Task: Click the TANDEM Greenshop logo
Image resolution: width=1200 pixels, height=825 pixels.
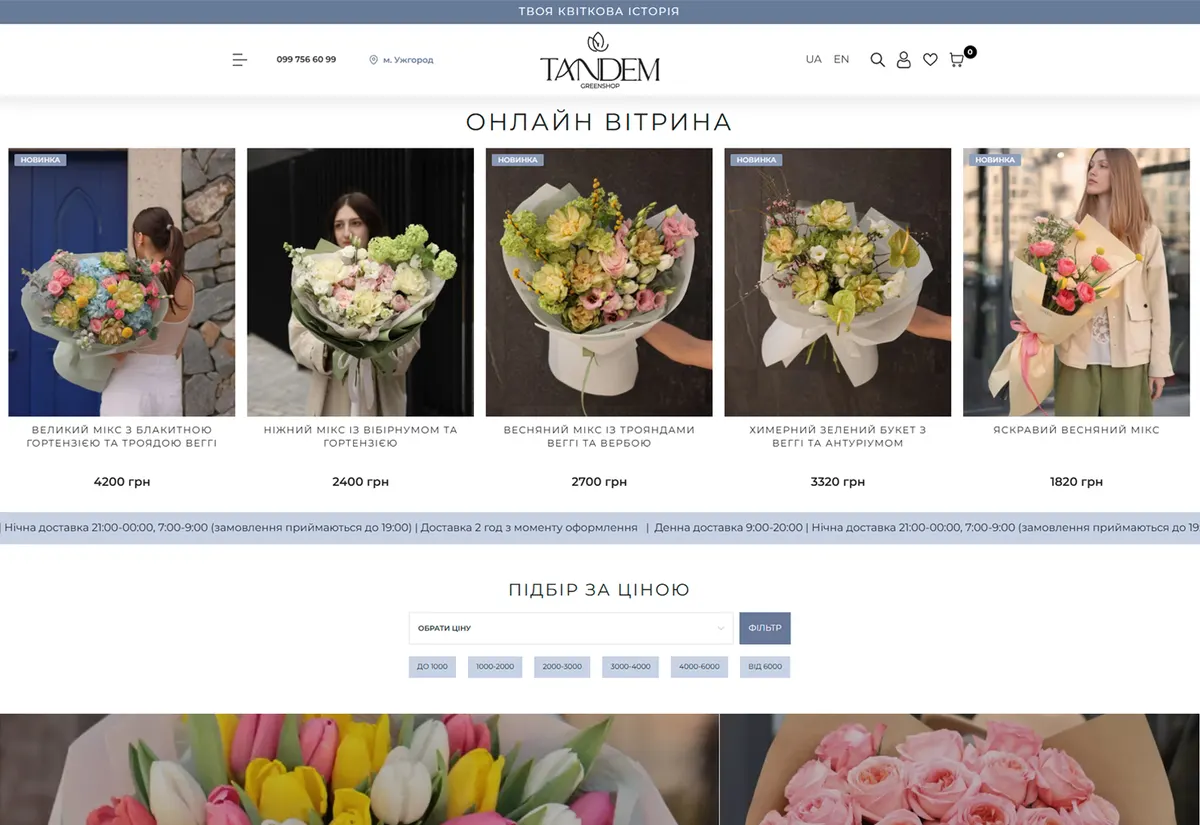Action: pyautogui.click(x=600, y=60)
